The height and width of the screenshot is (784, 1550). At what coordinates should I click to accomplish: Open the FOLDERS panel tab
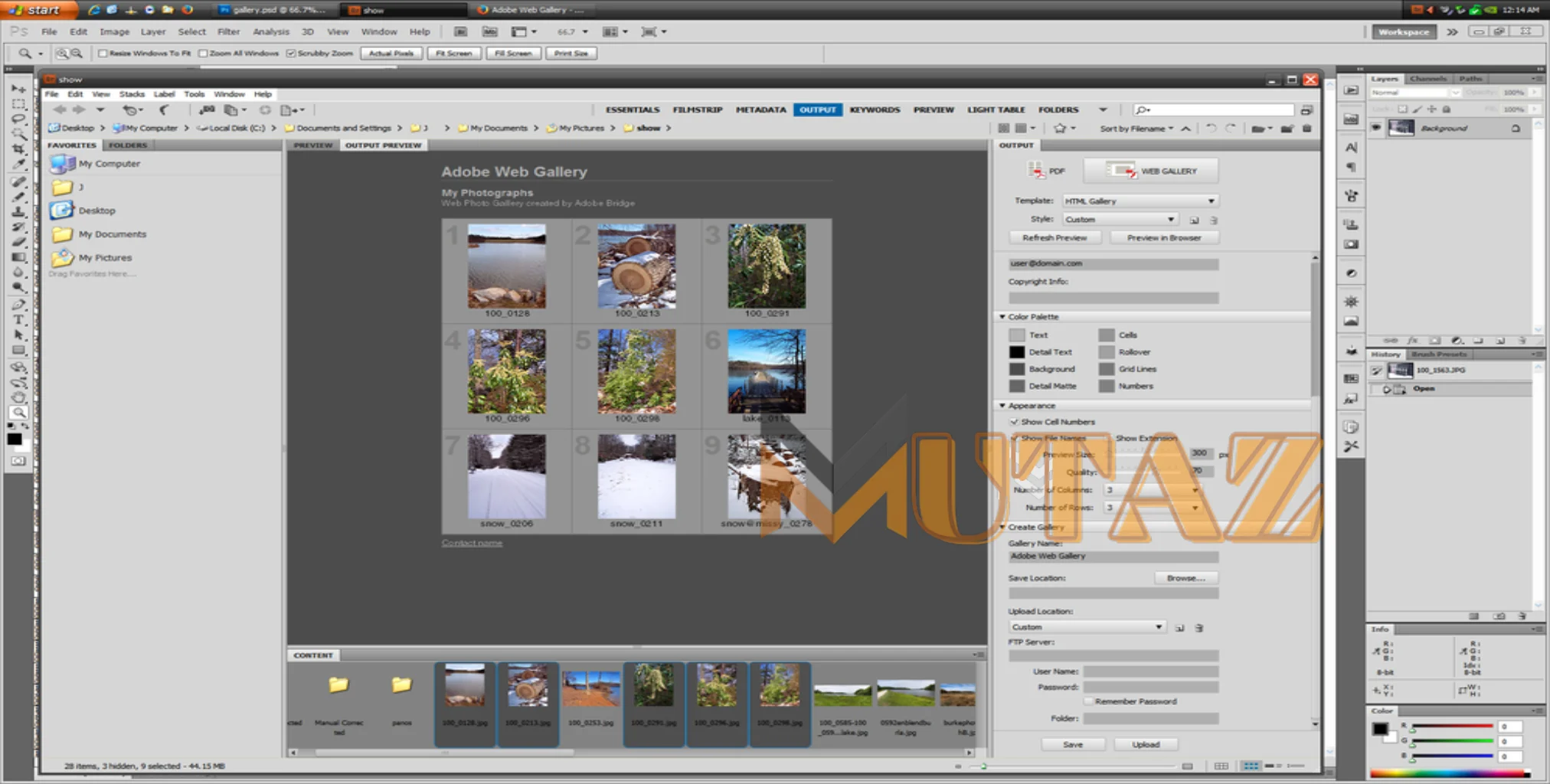coord(128,145)
